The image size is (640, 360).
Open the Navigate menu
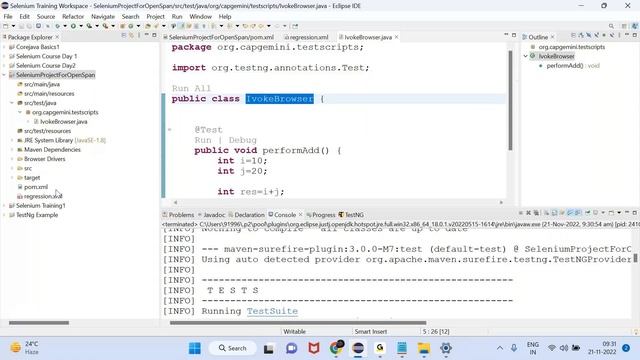(103, 16)
